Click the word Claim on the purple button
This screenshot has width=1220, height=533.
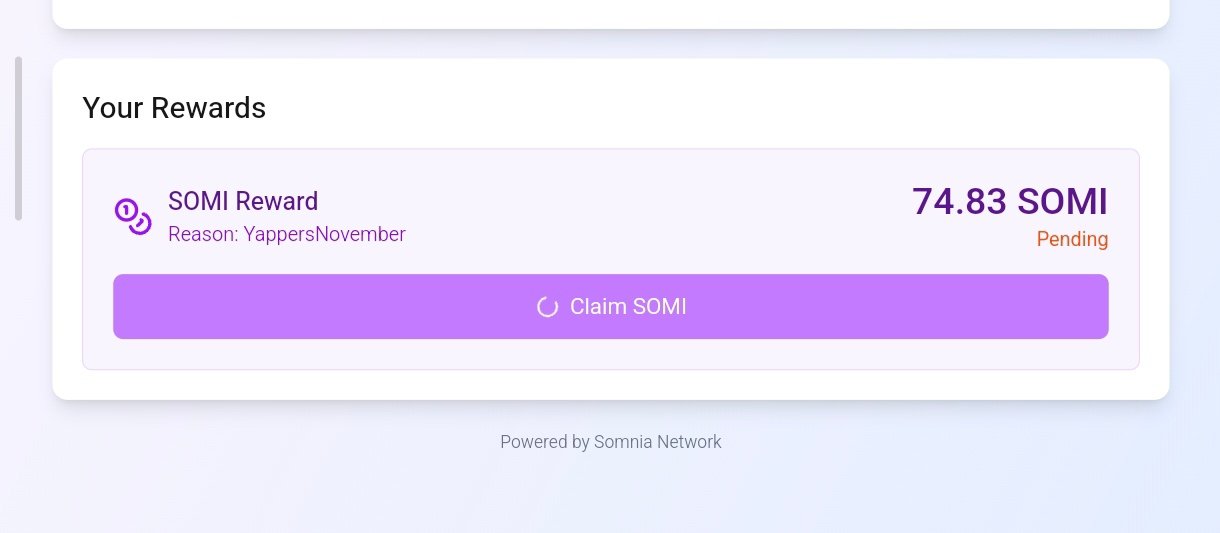tap(596, 307)
